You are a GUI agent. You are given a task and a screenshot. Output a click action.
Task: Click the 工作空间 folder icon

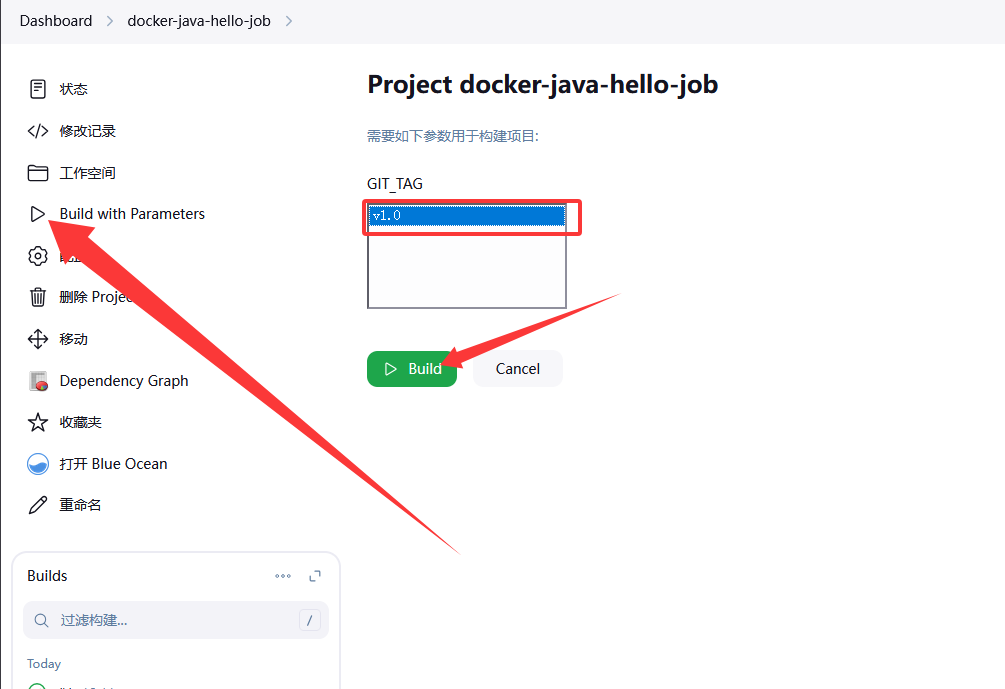38,173
